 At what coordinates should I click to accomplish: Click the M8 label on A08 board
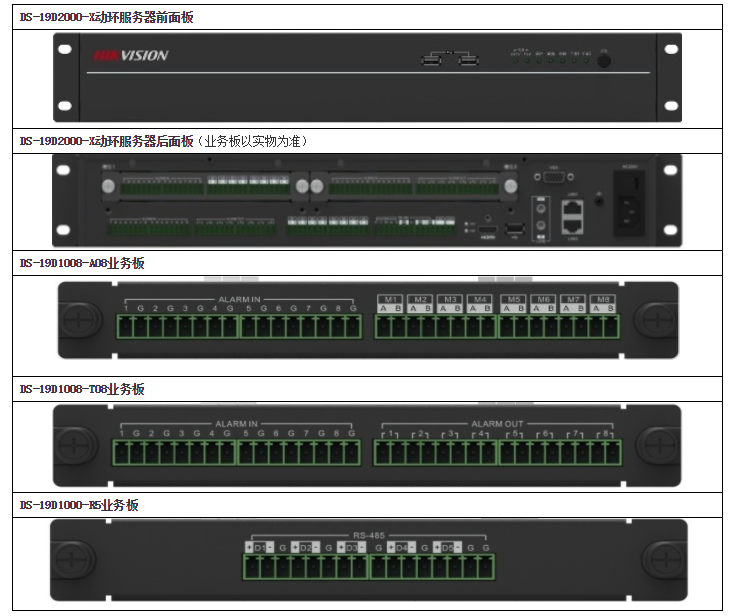coord(604,299)
